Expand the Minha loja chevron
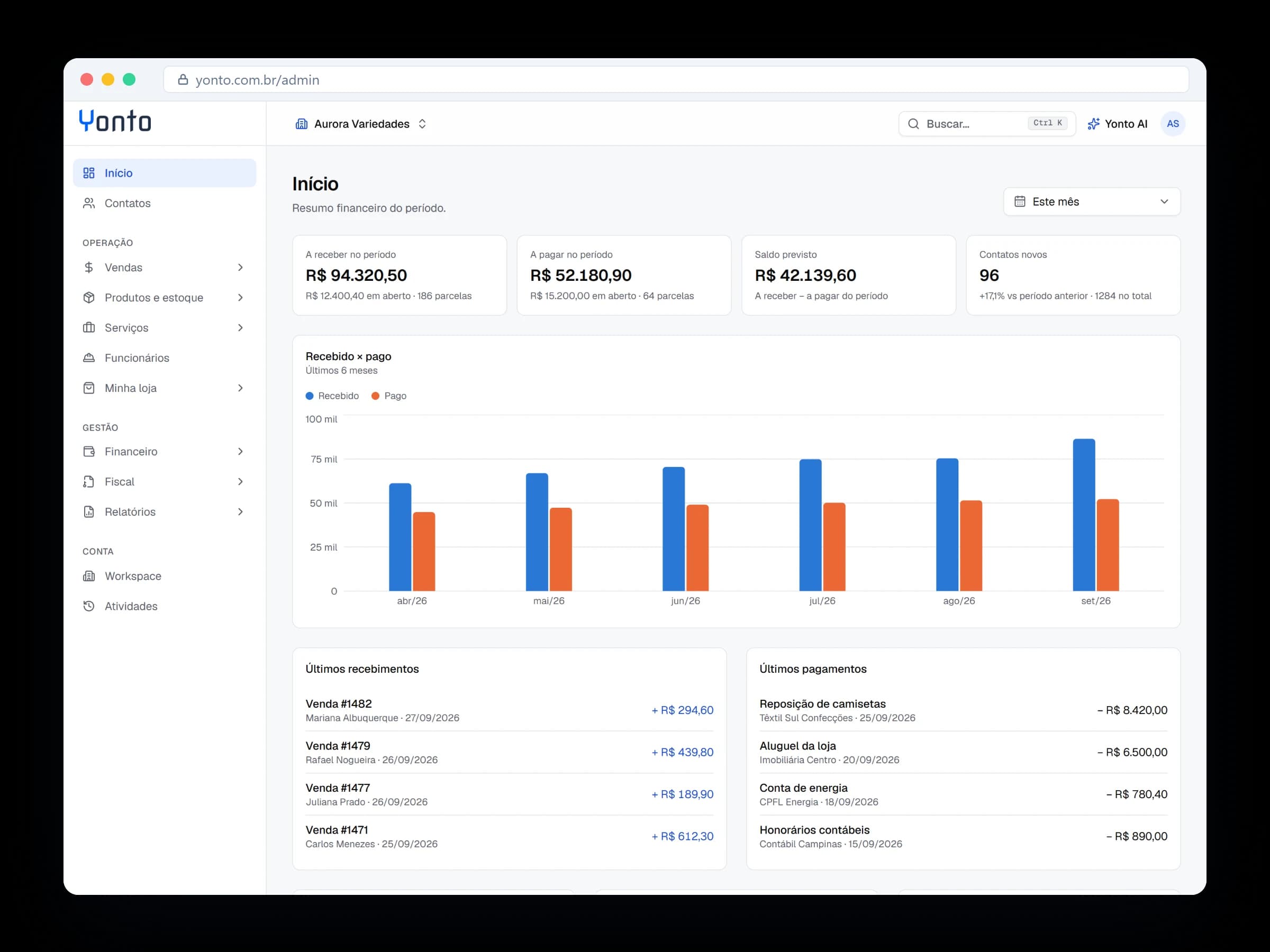The width and height of the screenshot is (1270, 952). (x=241, y=388)
